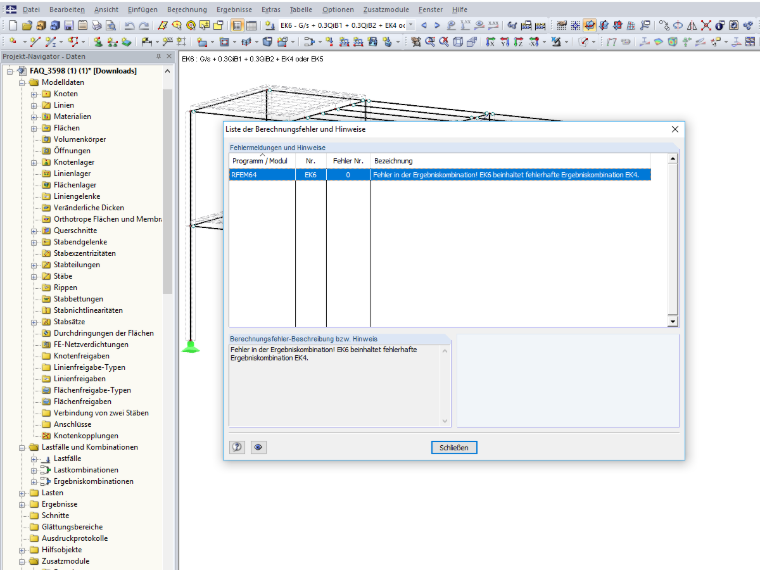The image size is (760, 570).
Task: Sort by Programm / Modul column header
Action: point(262,160)
